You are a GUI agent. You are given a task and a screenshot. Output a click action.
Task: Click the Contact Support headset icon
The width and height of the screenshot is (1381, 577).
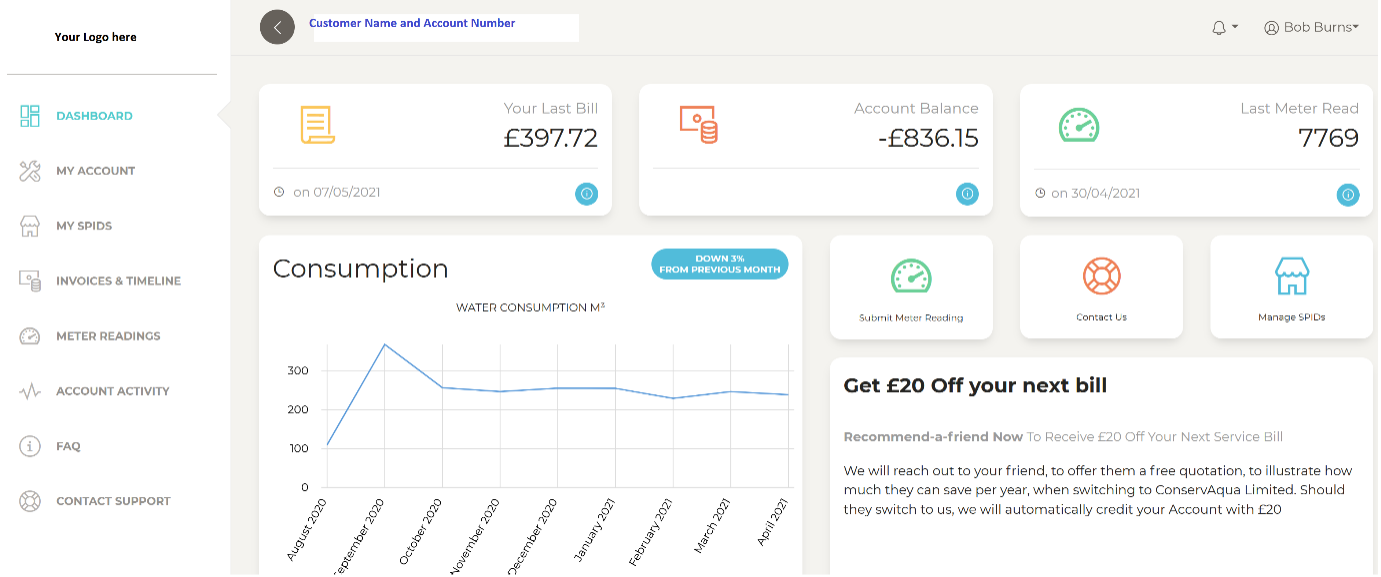point(29,500)
